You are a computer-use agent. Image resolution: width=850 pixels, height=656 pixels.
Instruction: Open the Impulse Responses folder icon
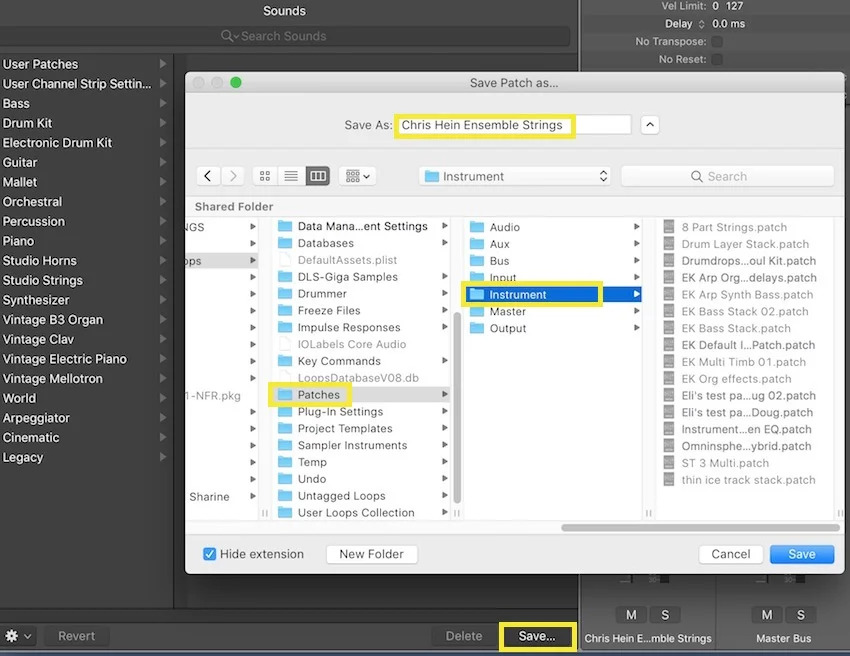point(285,327)
